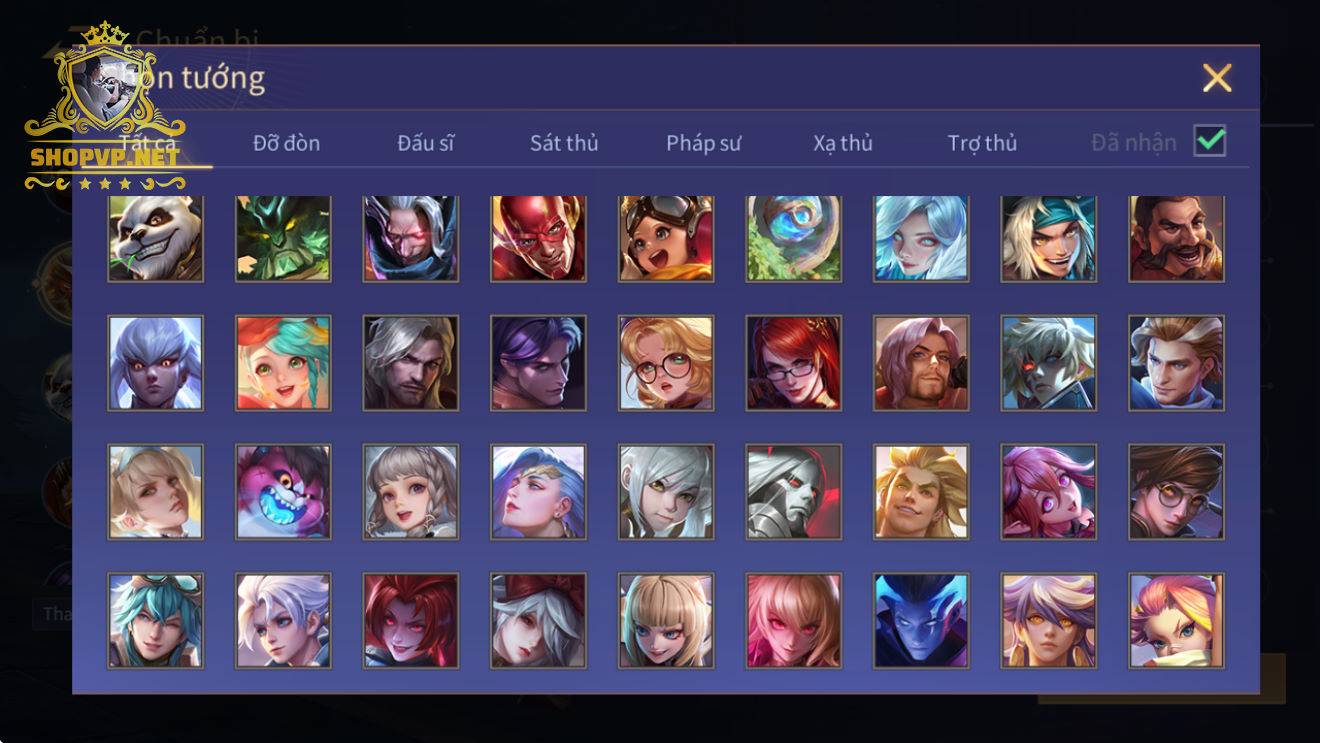Filter heroes by Sát thủ
The image size is (1320, 743).
click(x=564, y=143)
